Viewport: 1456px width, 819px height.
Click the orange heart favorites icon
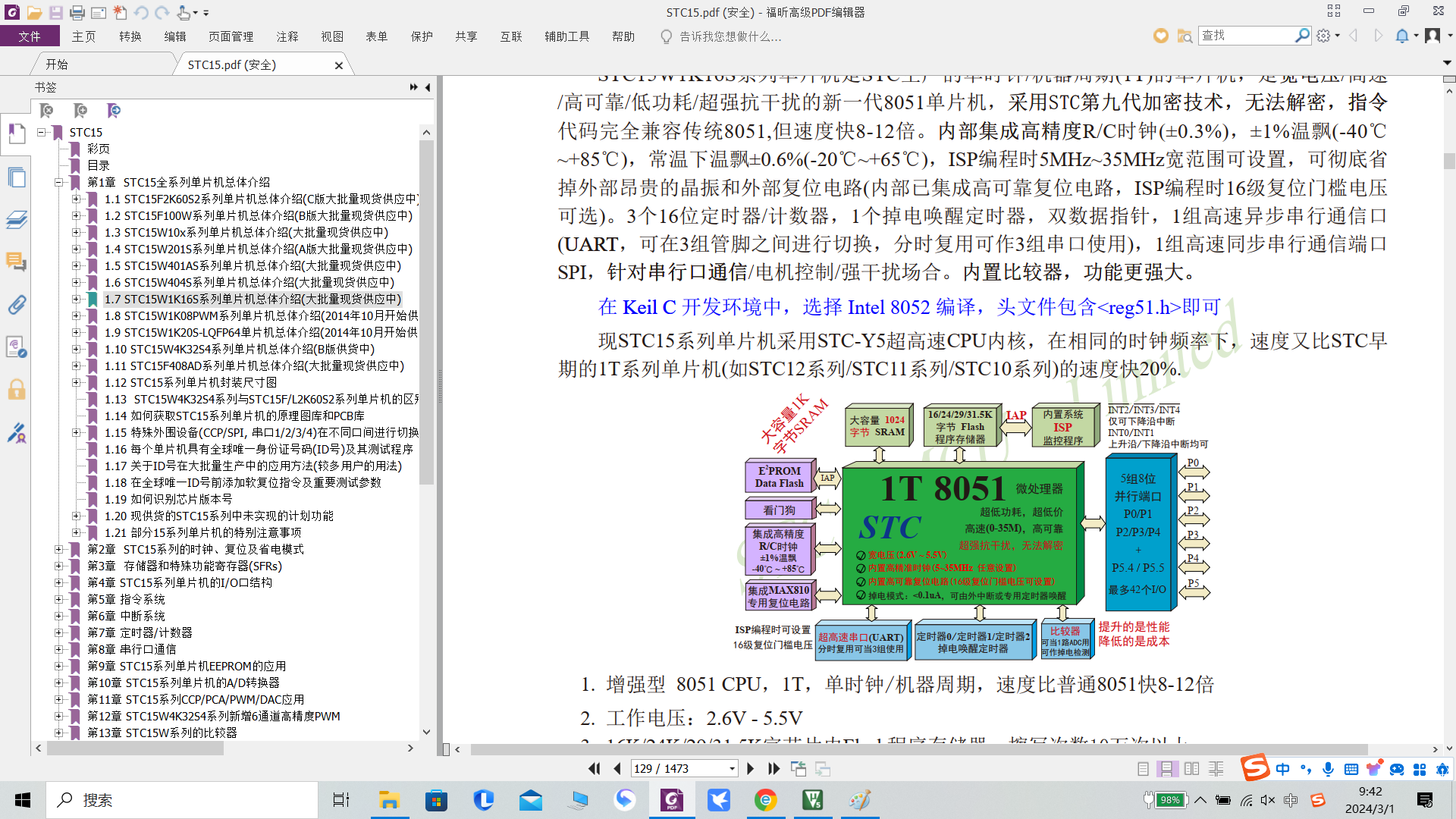coord(1161,36)
